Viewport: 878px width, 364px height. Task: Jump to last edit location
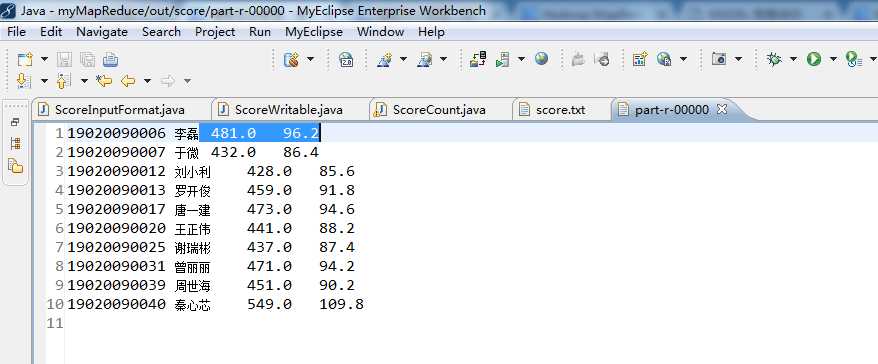pos(104,81)
